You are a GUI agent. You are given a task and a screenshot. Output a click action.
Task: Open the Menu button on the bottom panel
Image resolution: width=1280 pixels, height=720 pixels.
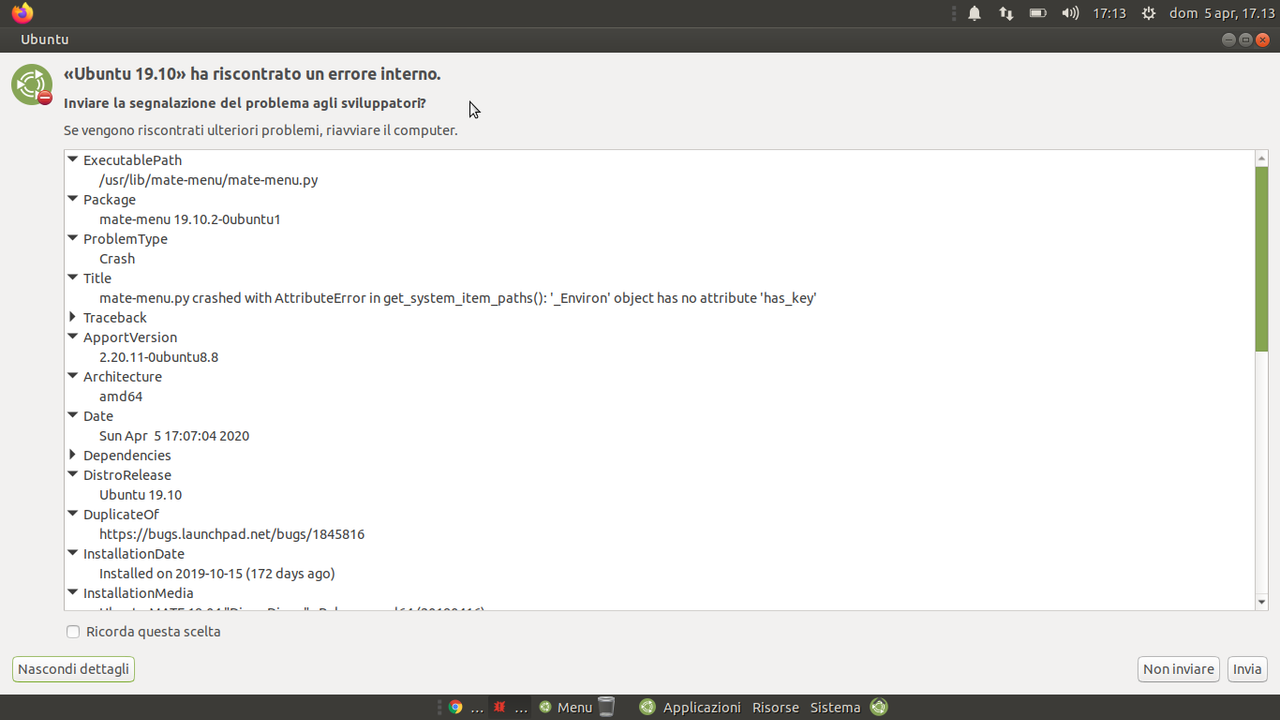coord(565,707)
